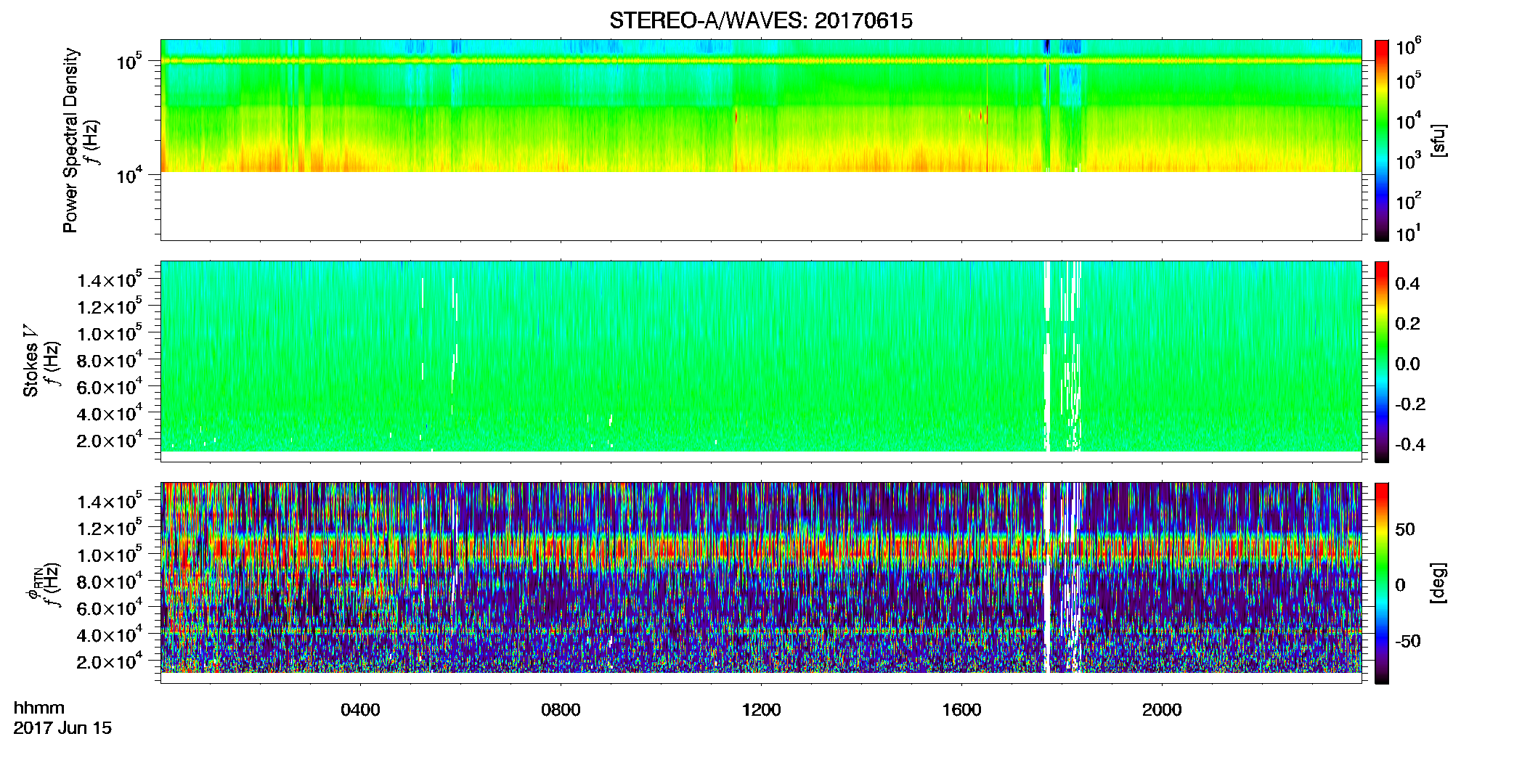Click the 10^5 frequency tick of top panel
1522x784 pixels.
point(129,62)
